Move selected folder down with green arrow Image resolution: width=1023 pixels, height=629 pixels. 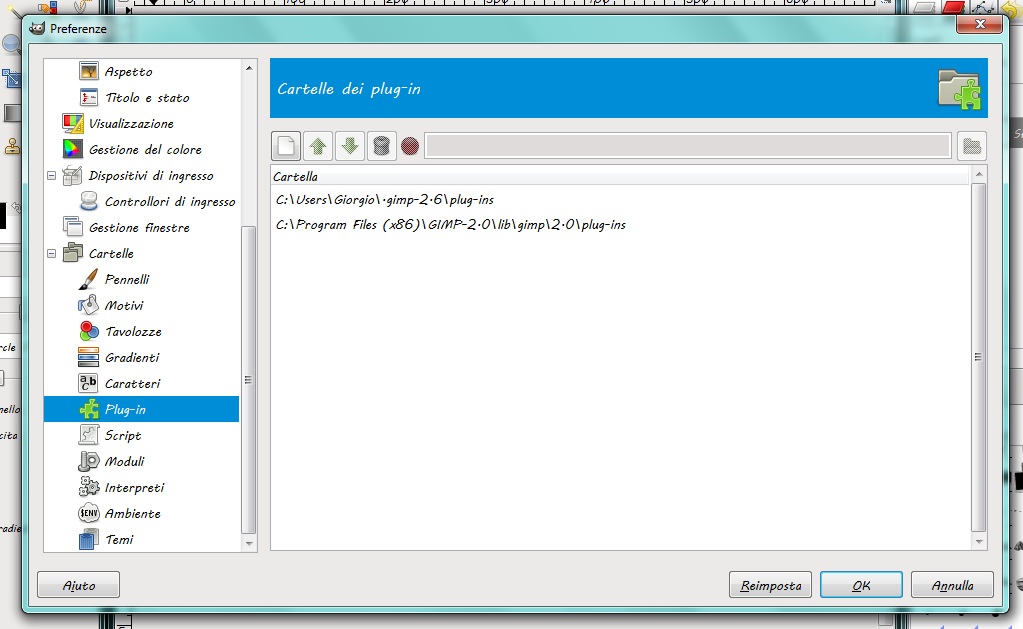(350, 146)
